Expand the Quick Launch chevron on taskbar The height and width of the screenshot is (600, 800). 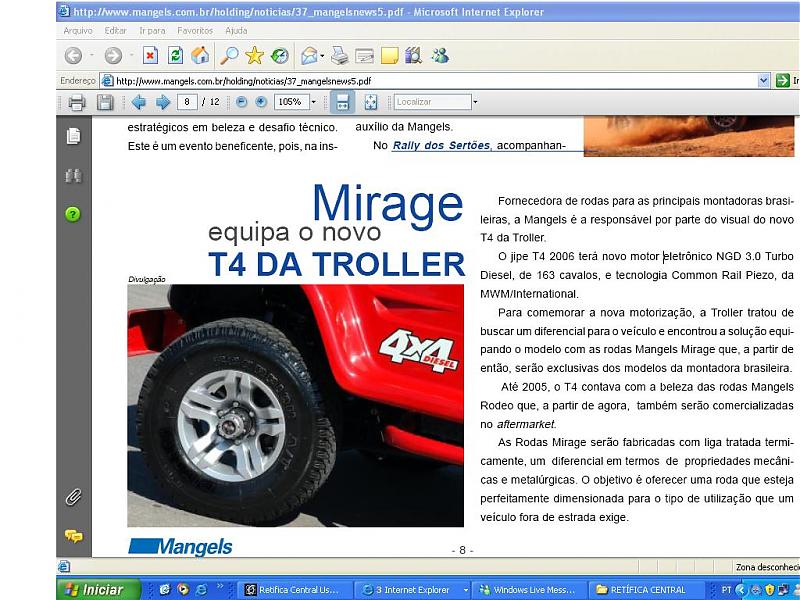click(x=220, y=586)
